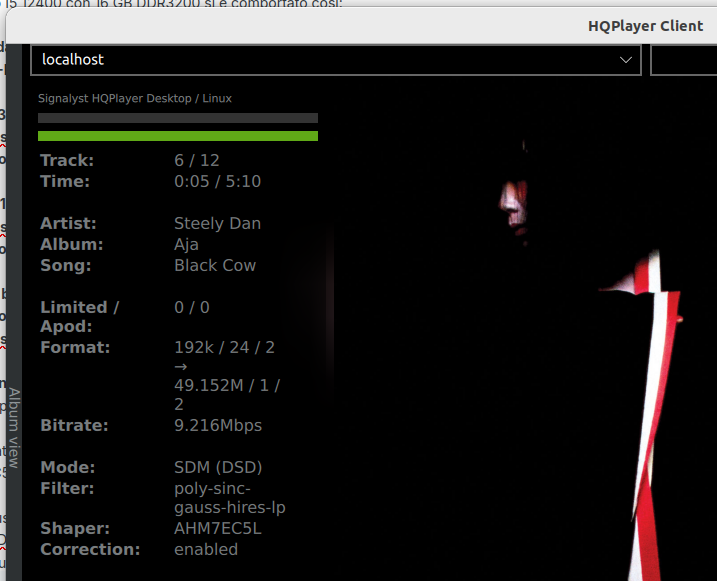Viewport: 717px width, 581px height.
Task: Click the second combo box right of localhost
Action: click(x=684, y=60)
